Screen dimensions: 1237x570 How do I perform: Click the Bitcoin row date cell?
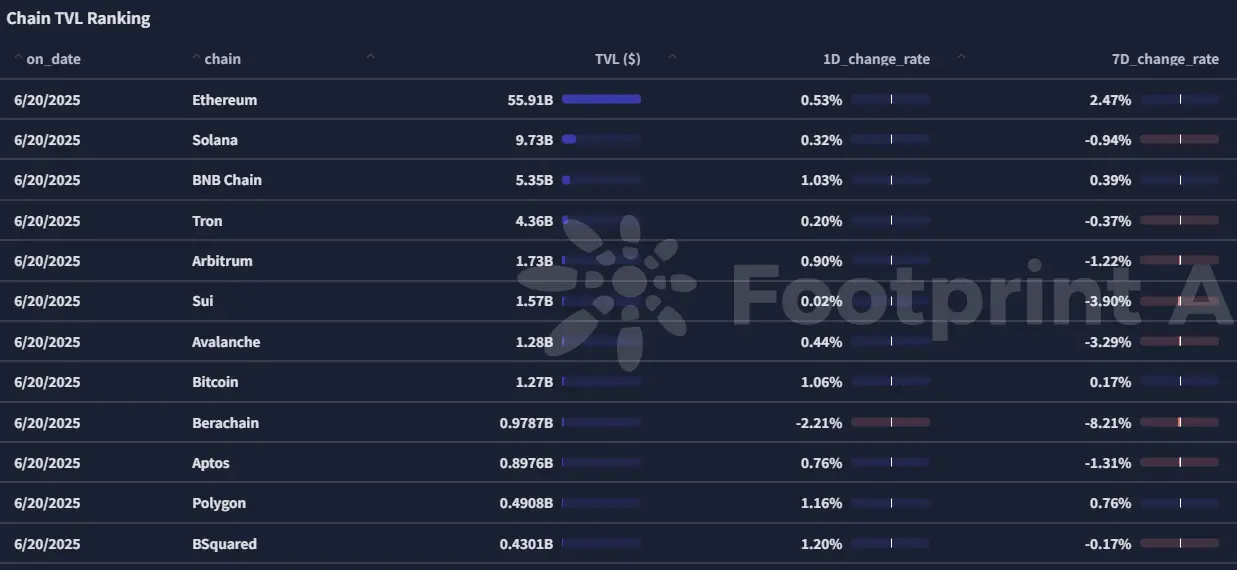click(47, 382)
